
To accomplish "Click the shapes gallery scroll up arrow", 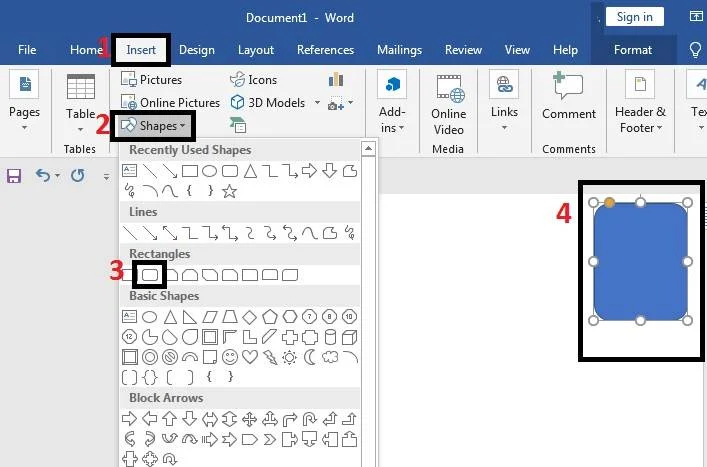I will (368, 149).
